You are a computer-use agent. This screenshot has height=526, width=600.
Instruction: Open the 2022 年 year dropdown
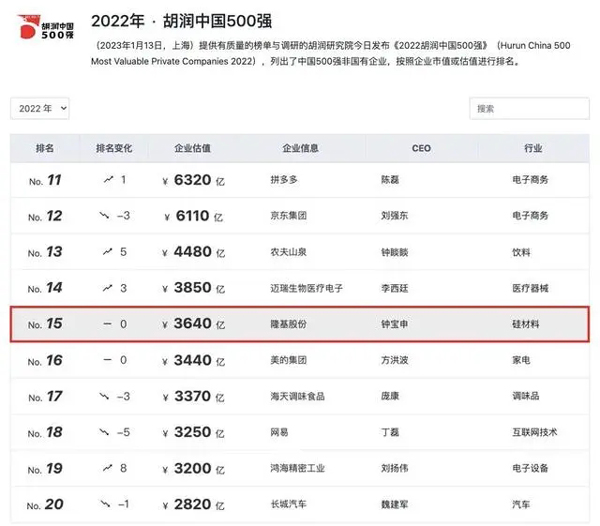40,109
